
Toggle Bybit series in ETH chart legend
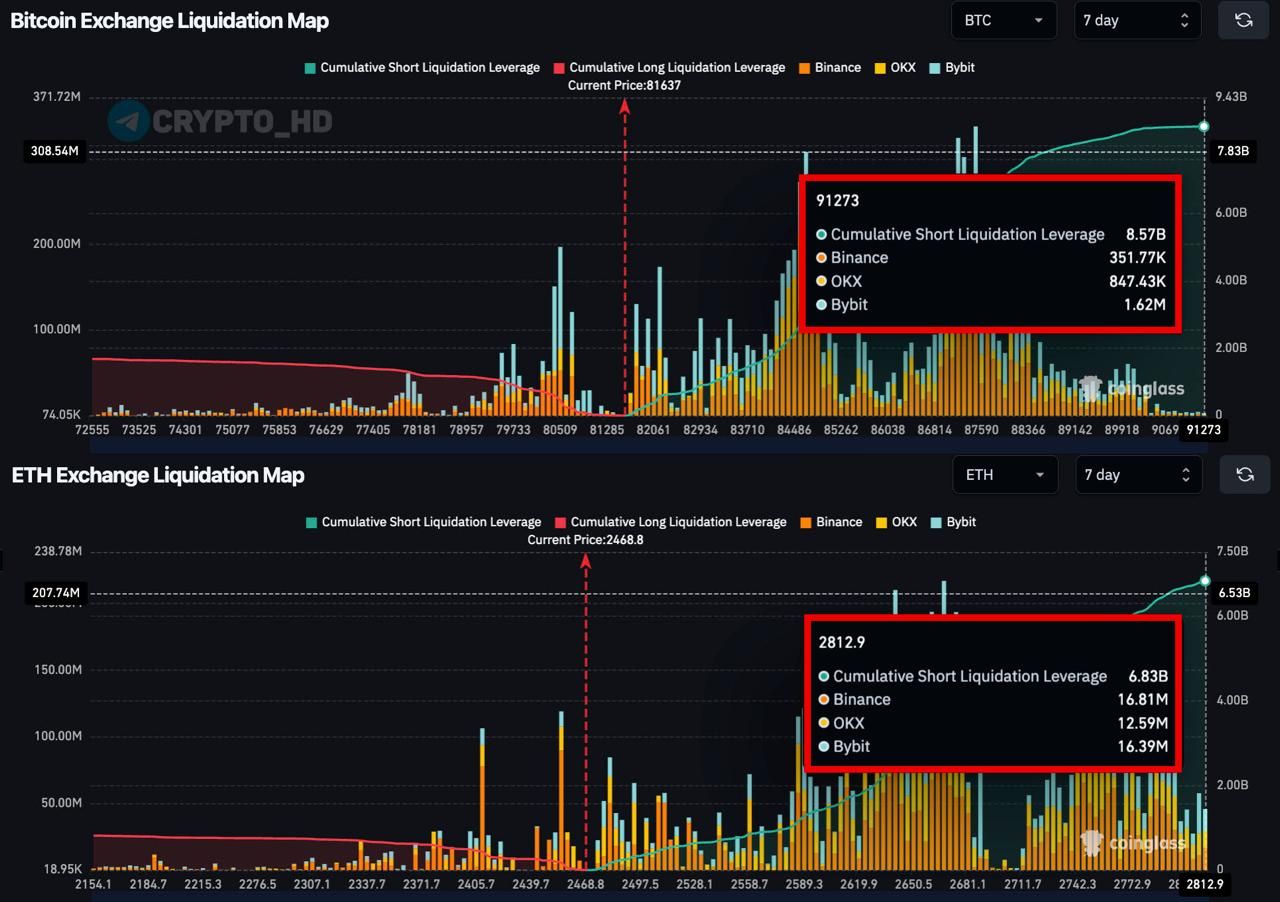coord(953,522)
